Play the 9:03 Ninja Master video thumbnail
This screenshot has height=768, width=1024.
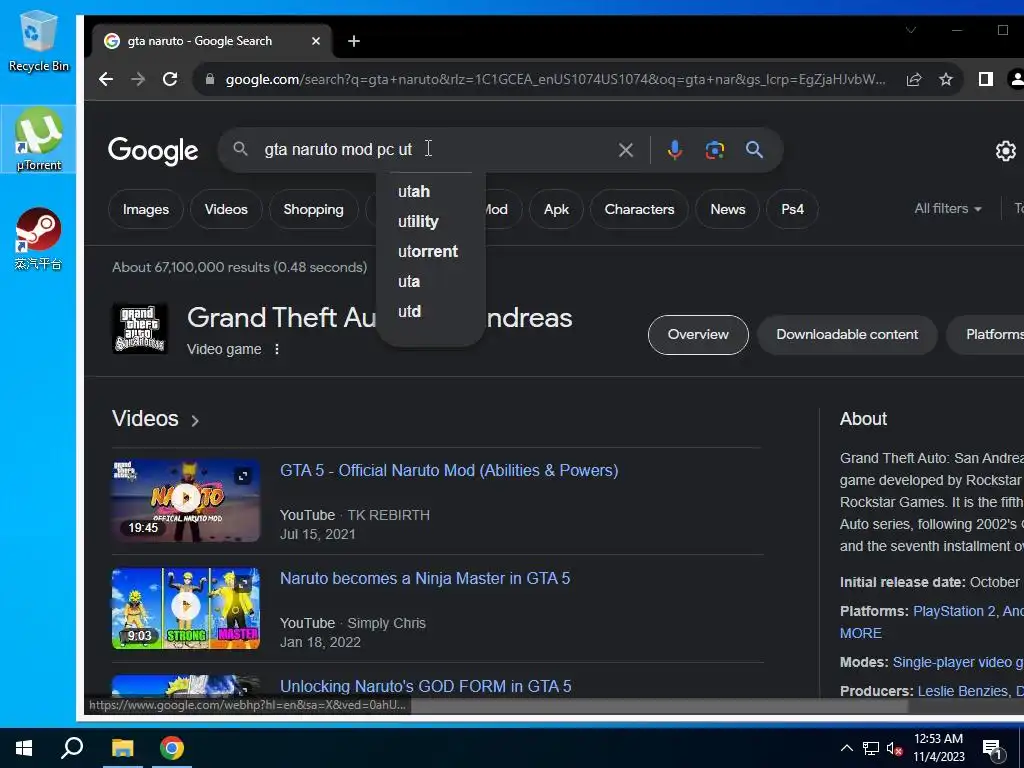click(x=186, y=609)
